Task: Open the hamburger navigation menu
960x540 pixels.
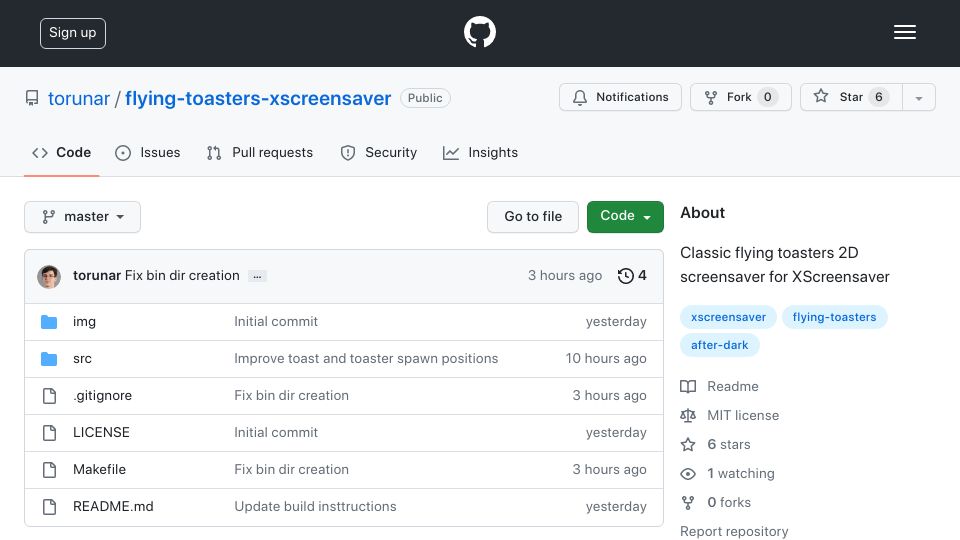Action: click(904, 32)
